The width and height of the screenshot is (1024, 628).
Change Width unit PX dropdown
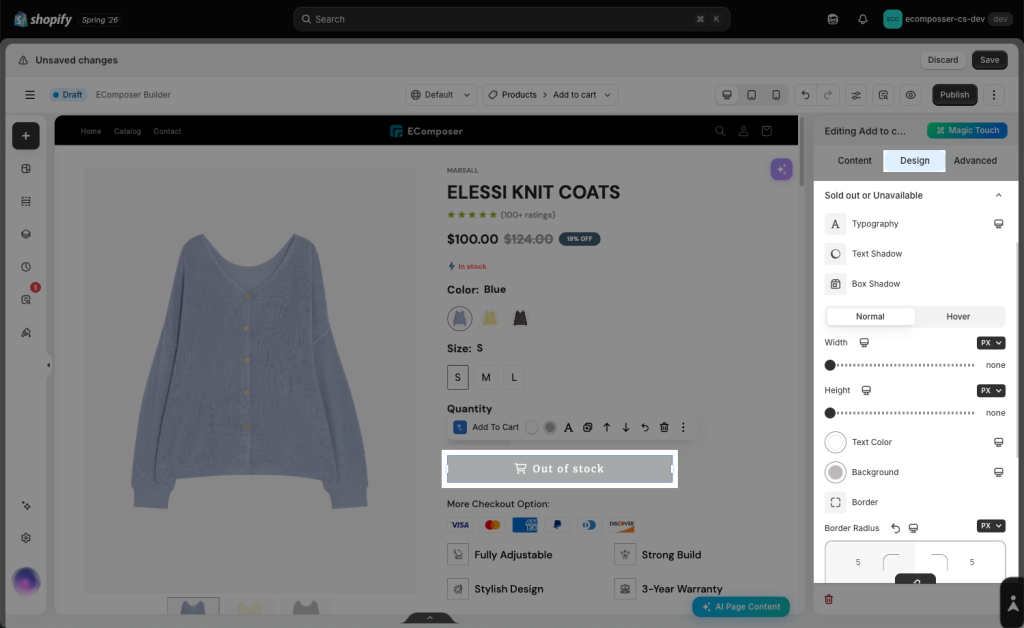[x=991, y=343]
